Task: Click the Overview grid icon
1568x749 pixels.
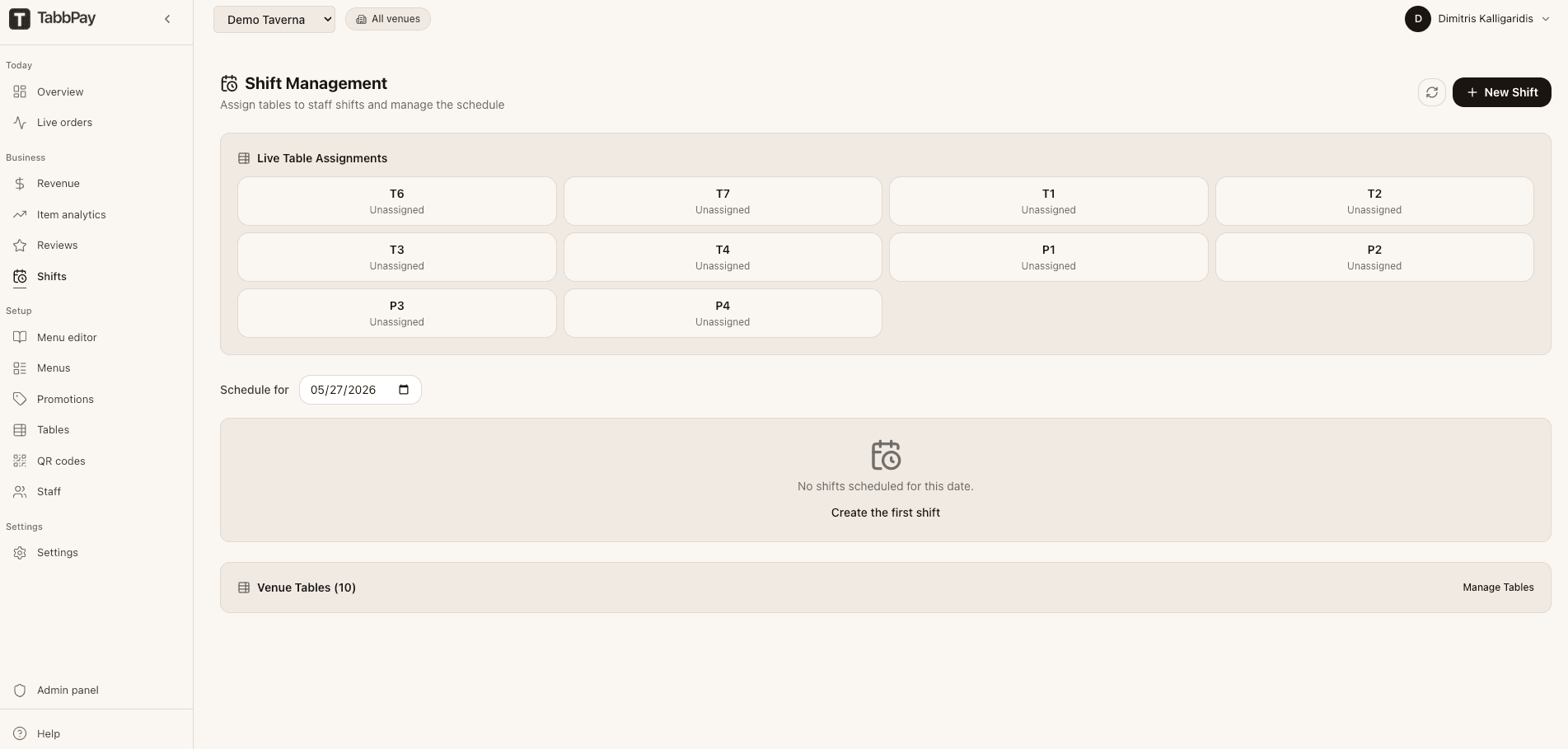Action: pyautogui.click(x=20, y=91)
